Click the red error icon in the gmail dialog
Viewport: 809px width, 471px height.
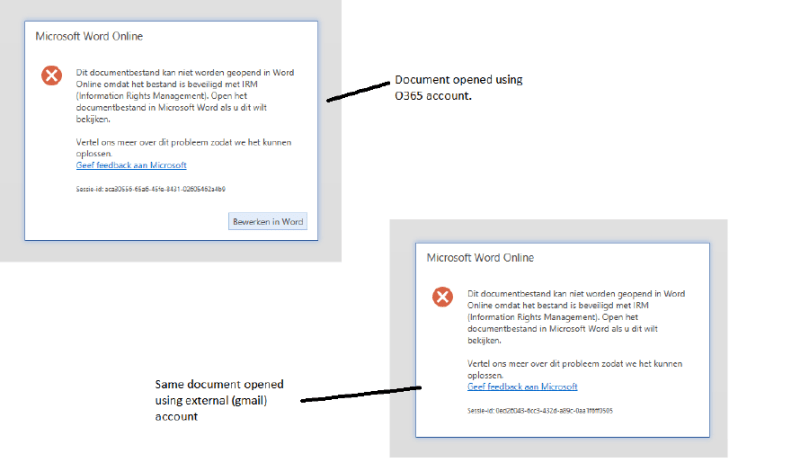442,297
